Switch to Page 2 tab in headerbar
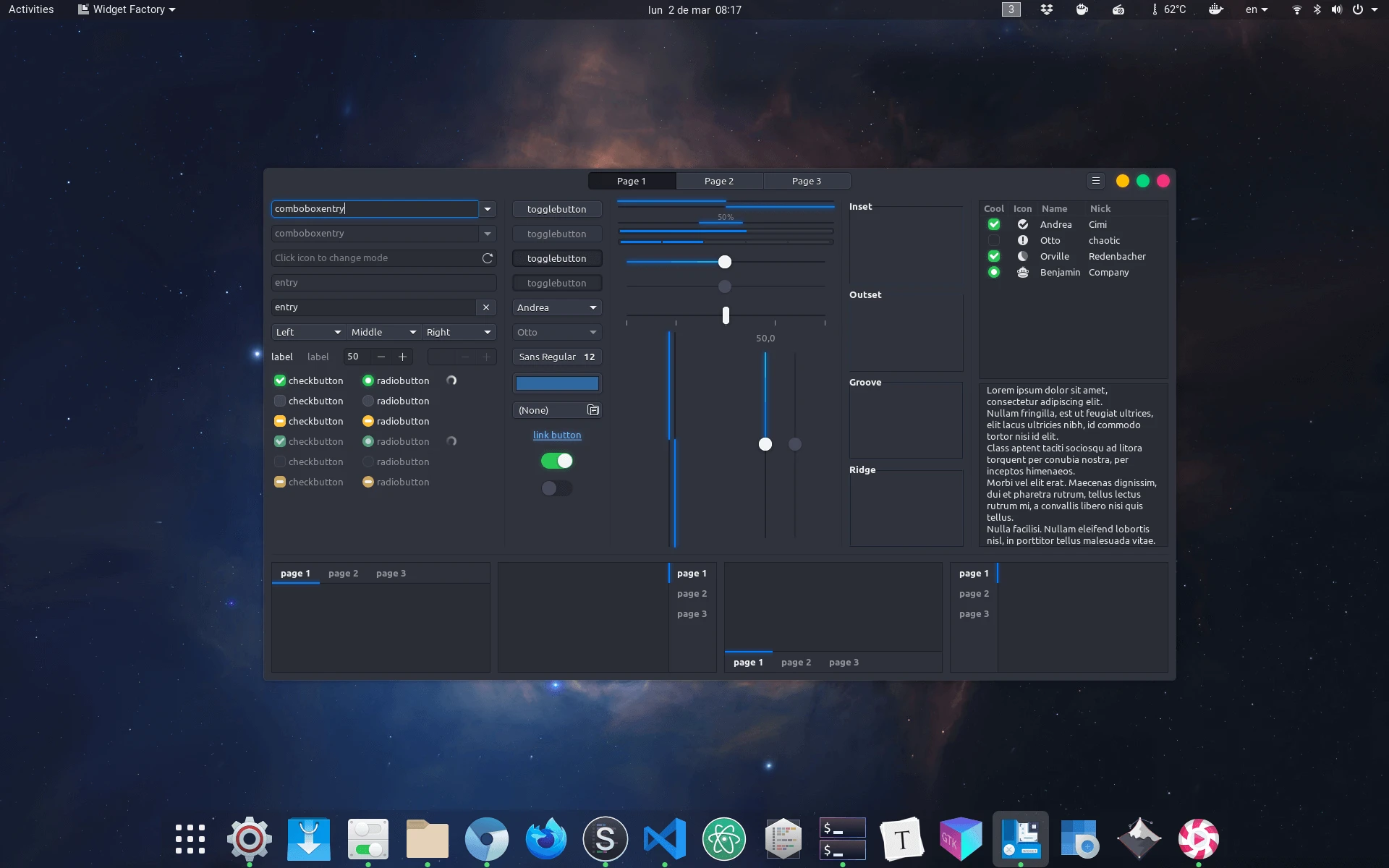This screenshot has width=1389, height=868. point(719,181)
